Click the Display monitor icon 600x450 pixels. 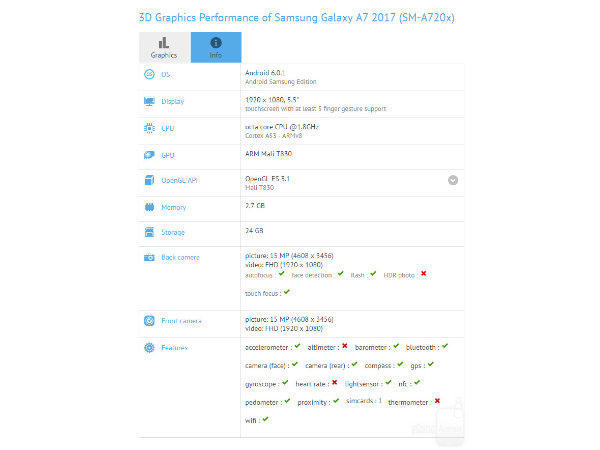149,101
